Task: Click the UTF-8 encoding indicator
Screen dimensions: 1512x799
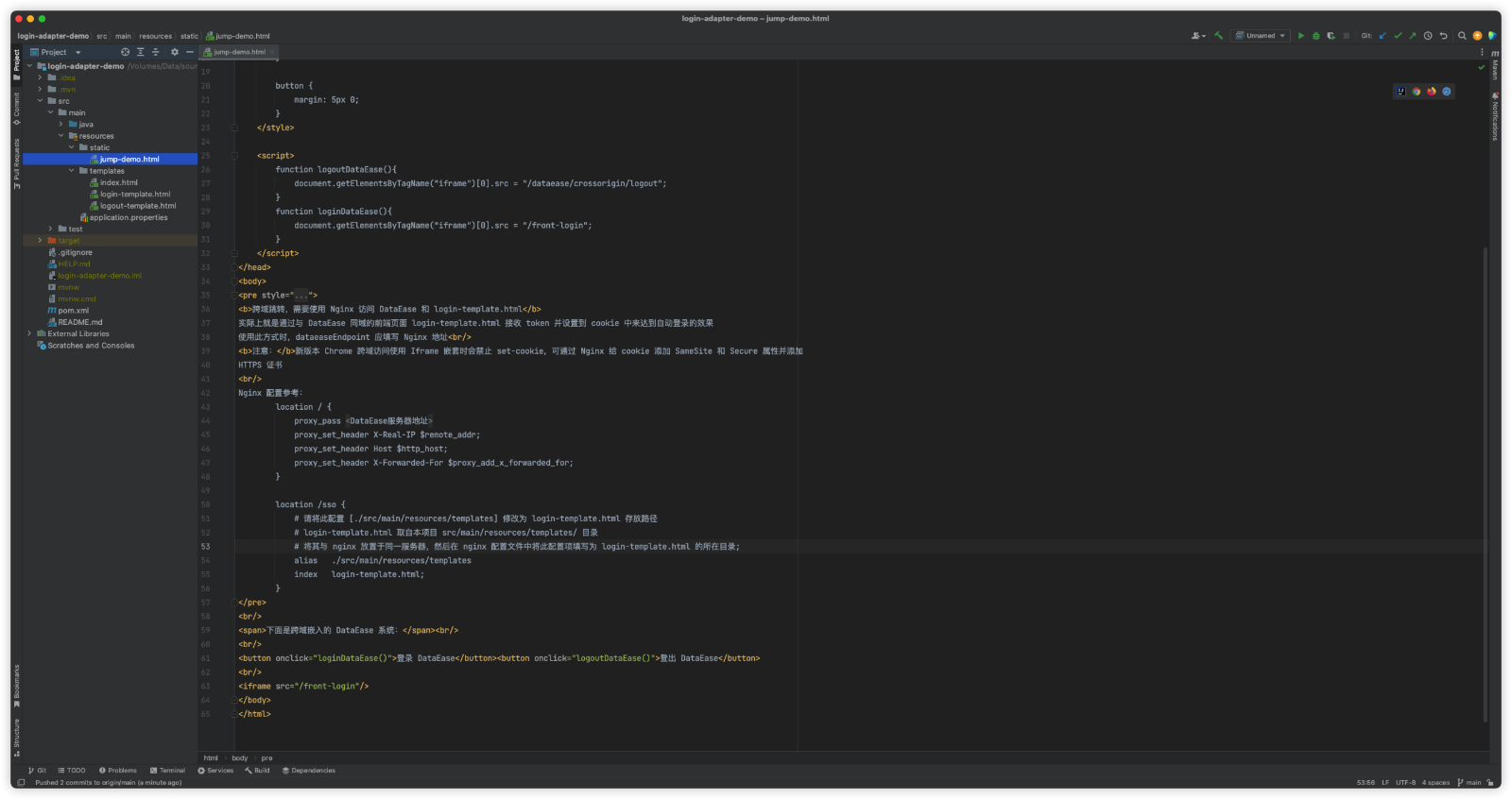Action: pyautogui.click(x=1405, y=783)
